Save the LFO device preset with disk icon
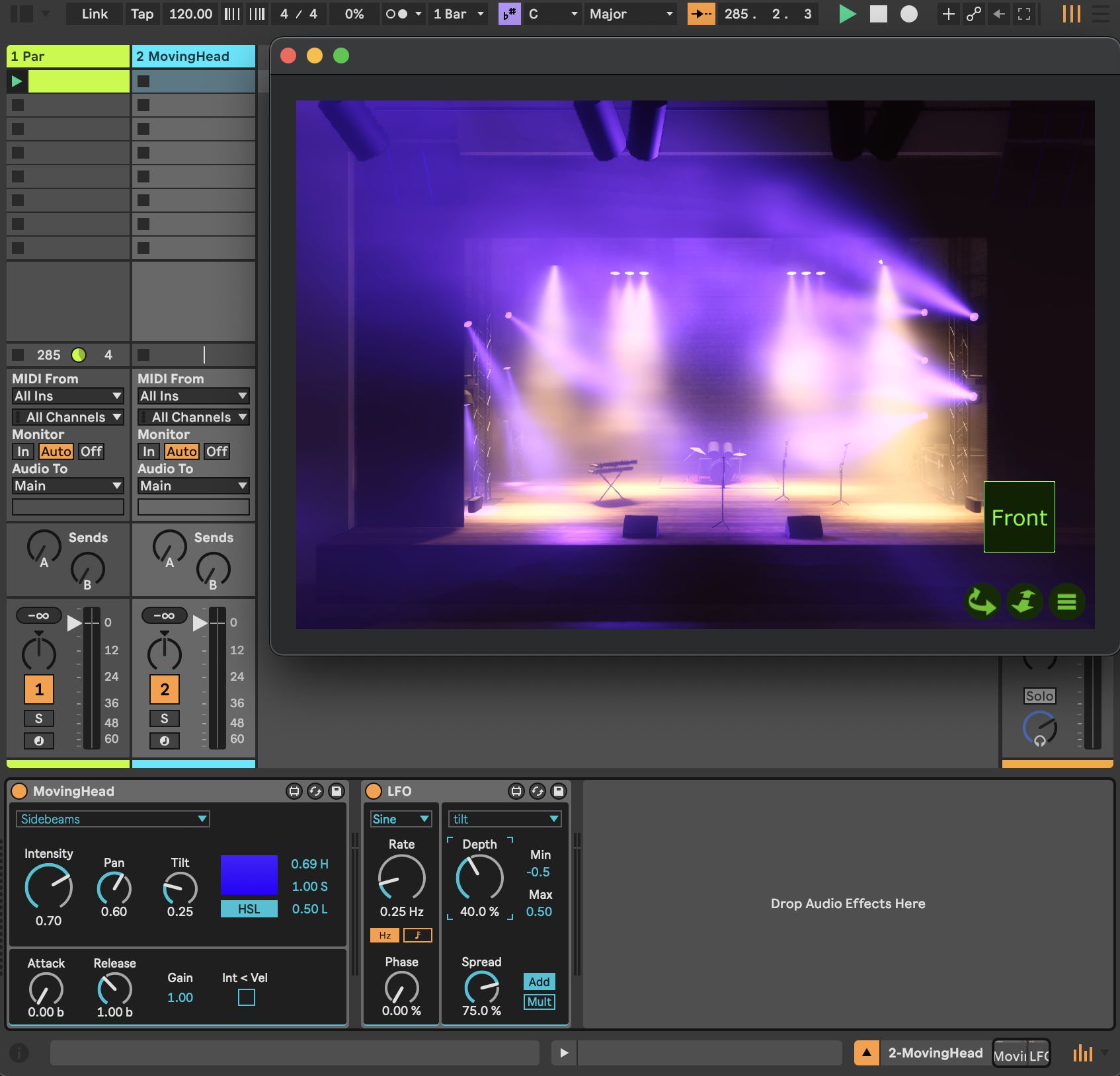This screenshot has height=1076, width=1120. pyautogui.click(x=559, y=791)
